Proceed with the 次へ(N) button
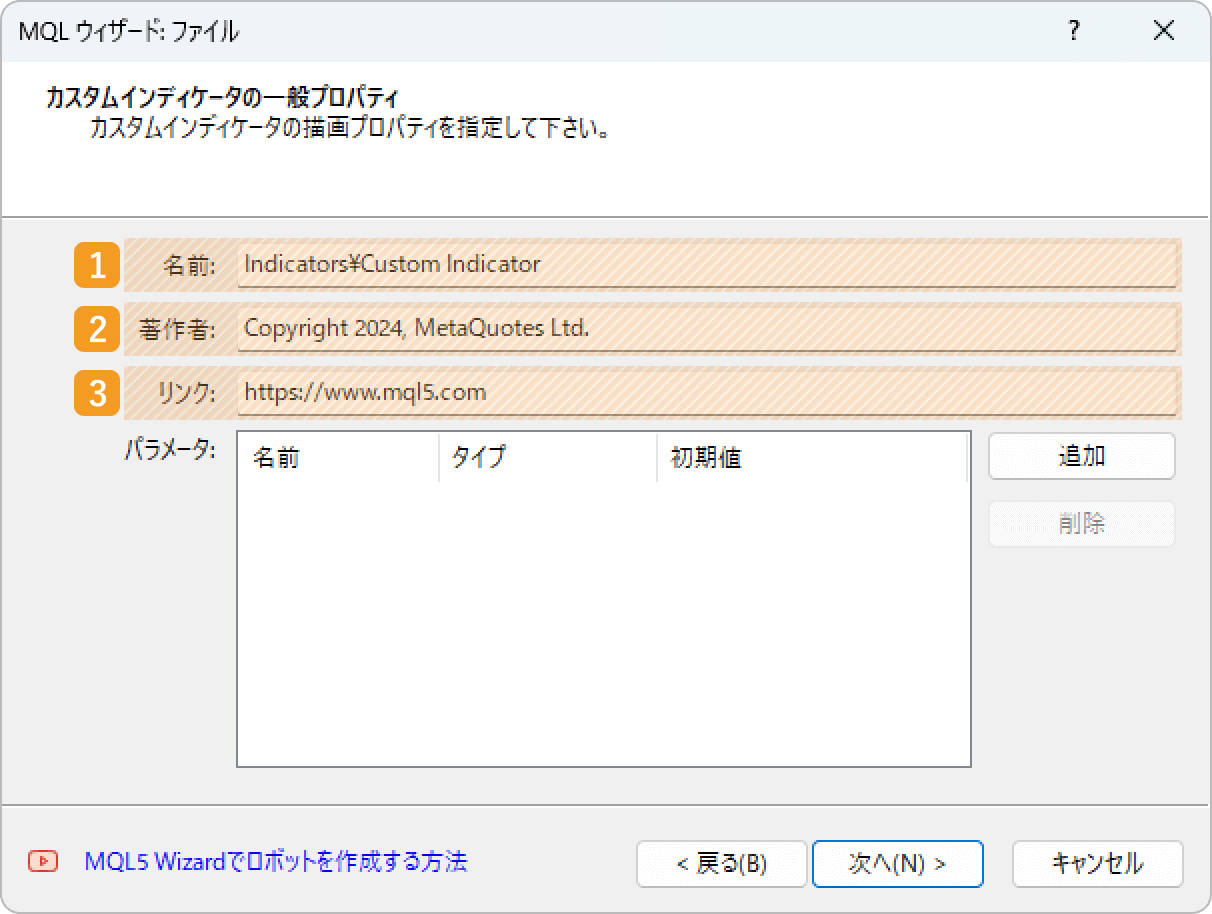 [898, 864]
